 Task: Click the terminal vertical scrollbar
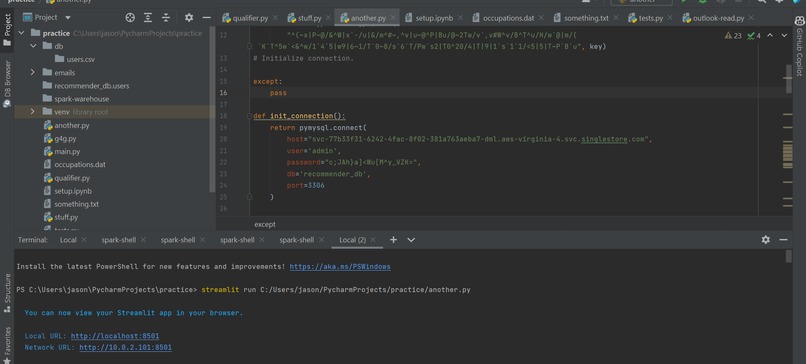pos(789,257)
